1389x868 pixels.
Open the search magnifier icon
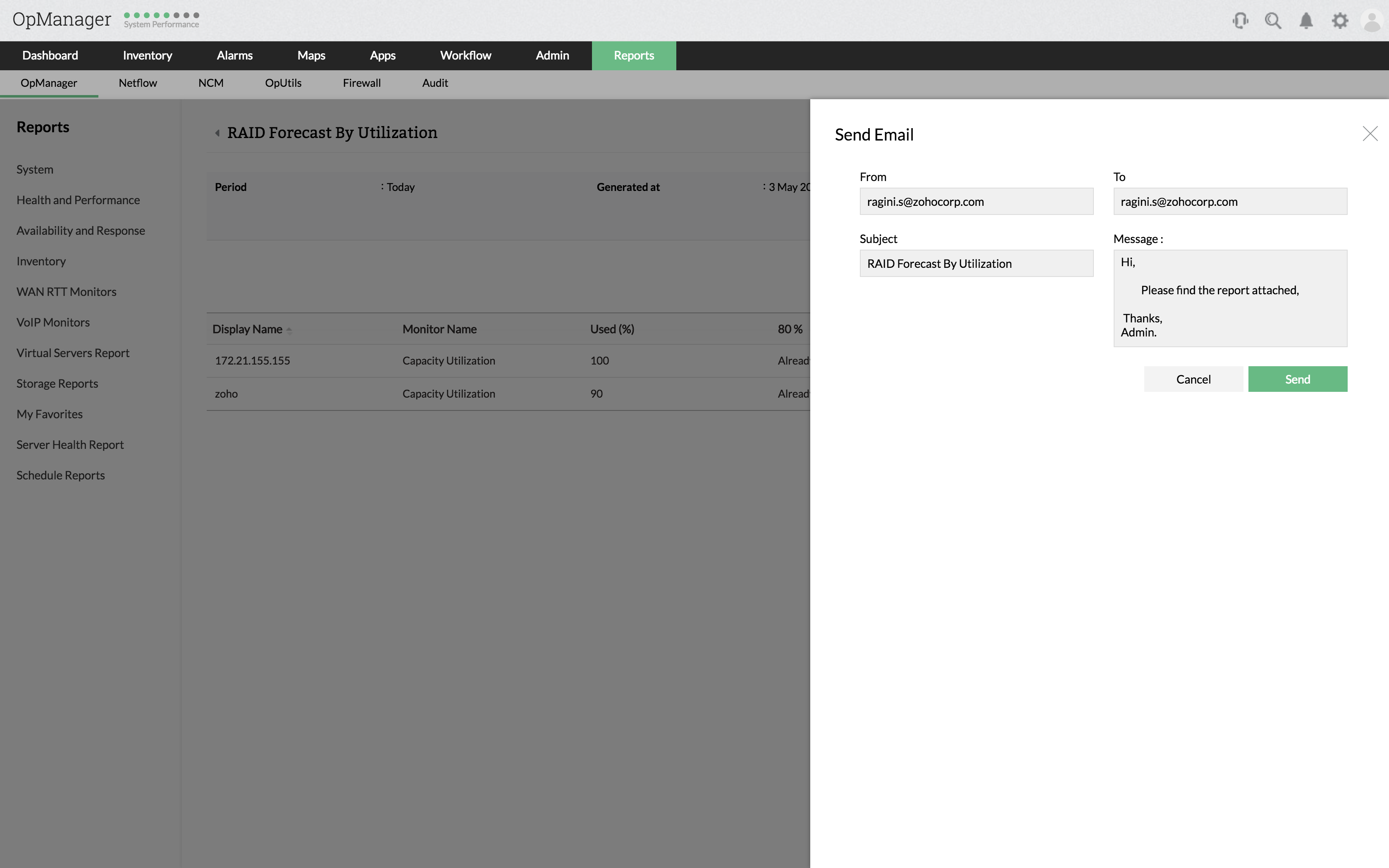click(x=1272, y=21)
